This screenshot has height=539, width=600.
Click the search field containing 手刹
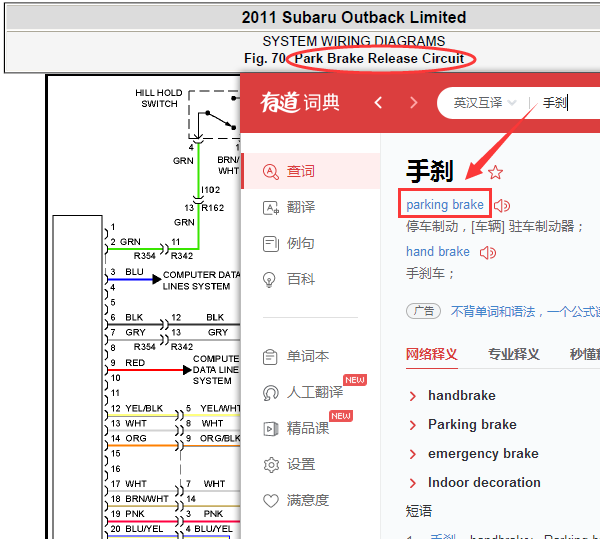(x=569, y=103)
